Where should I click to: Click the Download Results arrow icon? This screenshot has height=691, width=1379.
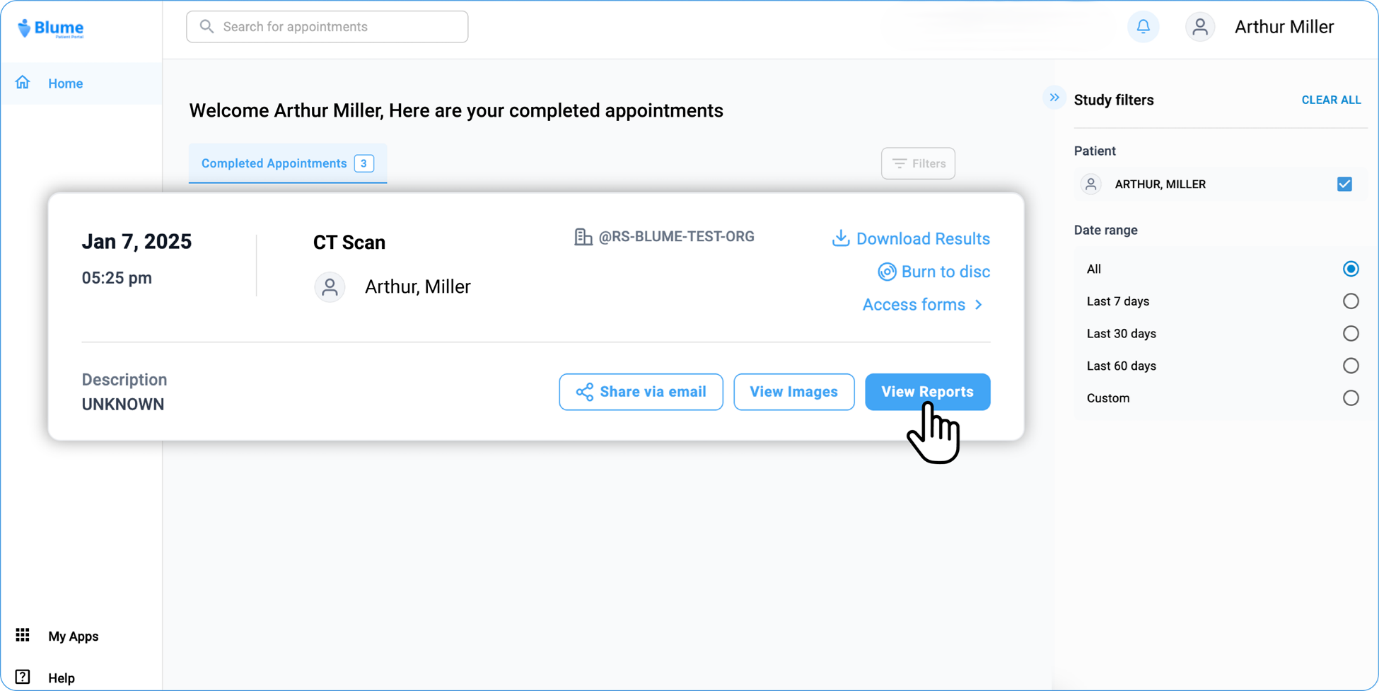click(x=841, y=238)
